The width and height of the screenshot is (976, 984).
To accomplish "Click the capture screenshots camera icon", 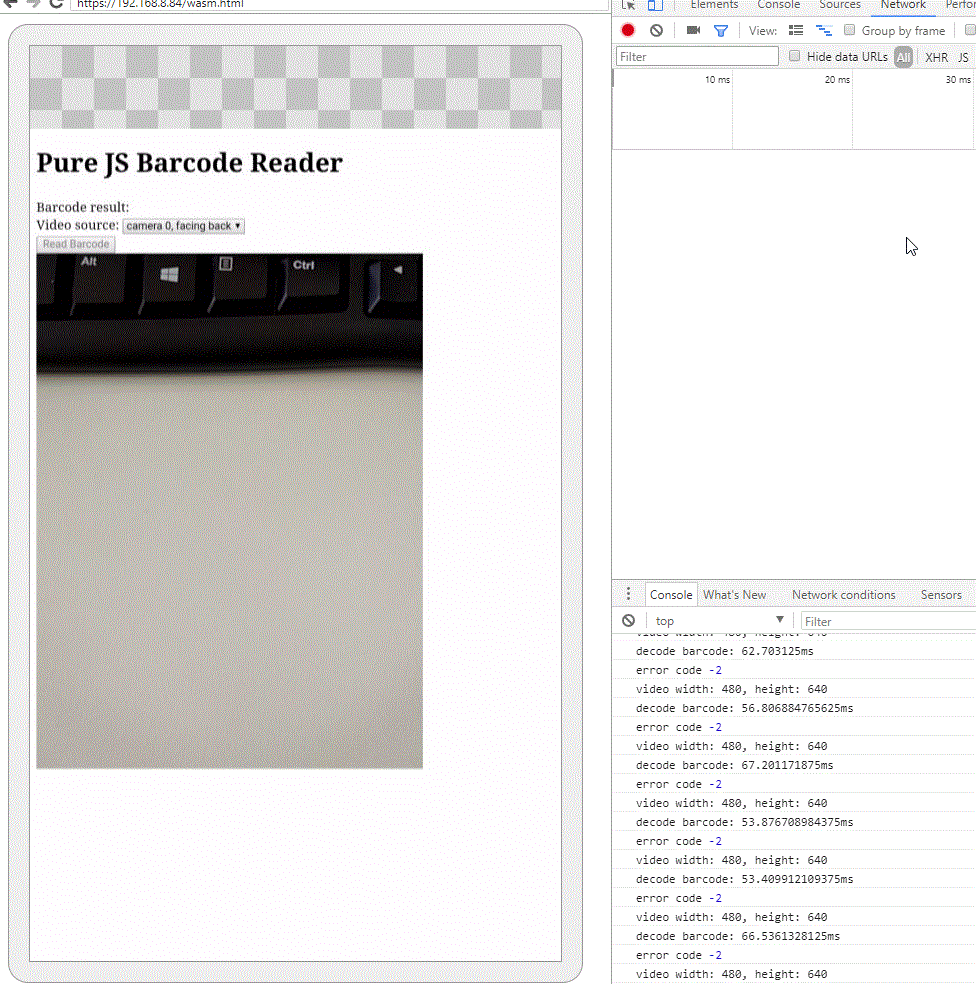I will (693, 31).
